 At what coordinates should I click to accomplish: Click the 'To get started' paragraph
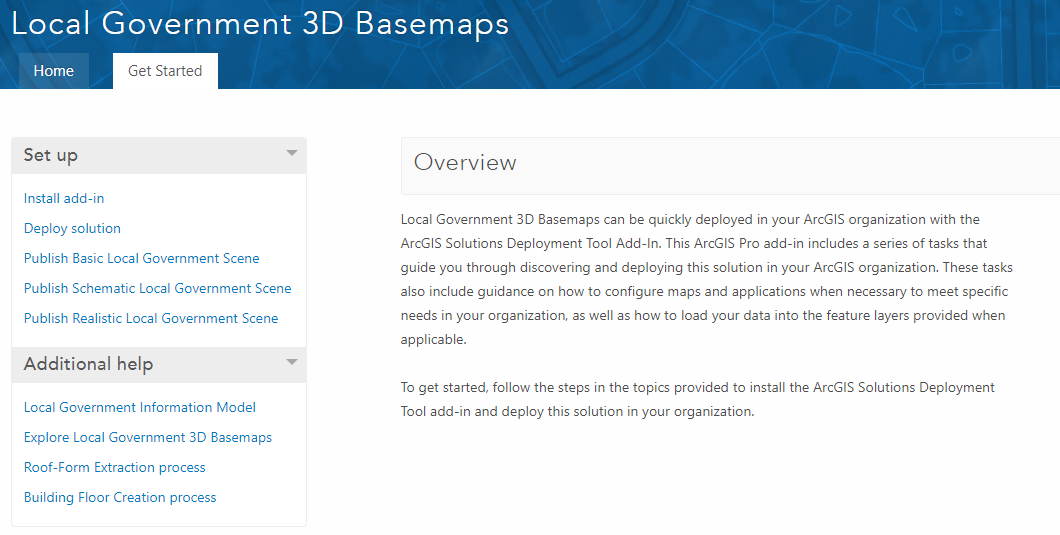tap(698, 399)
